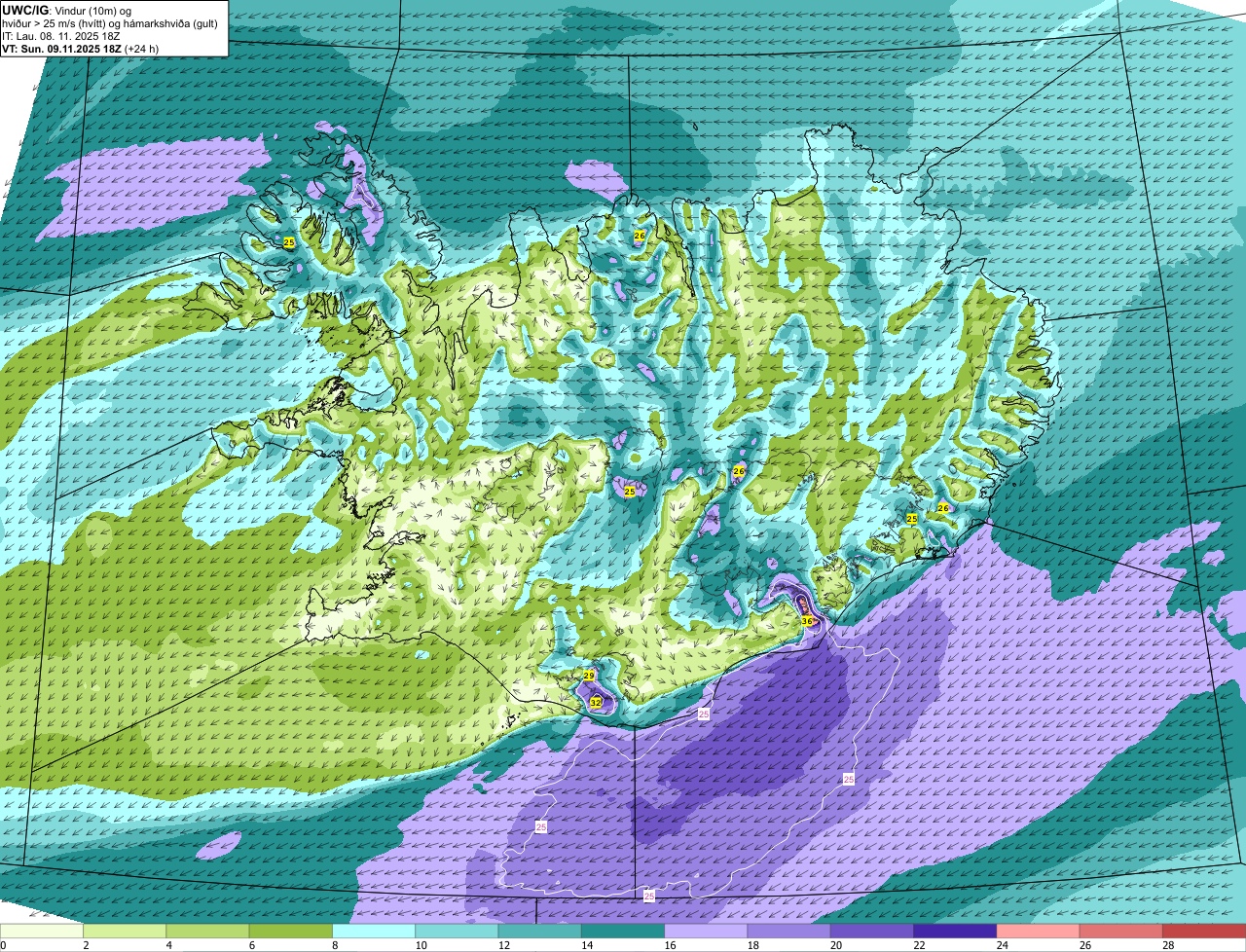Click the legend value 28
Viewport: 1246px width, 952px height.
coord(1169,945)
